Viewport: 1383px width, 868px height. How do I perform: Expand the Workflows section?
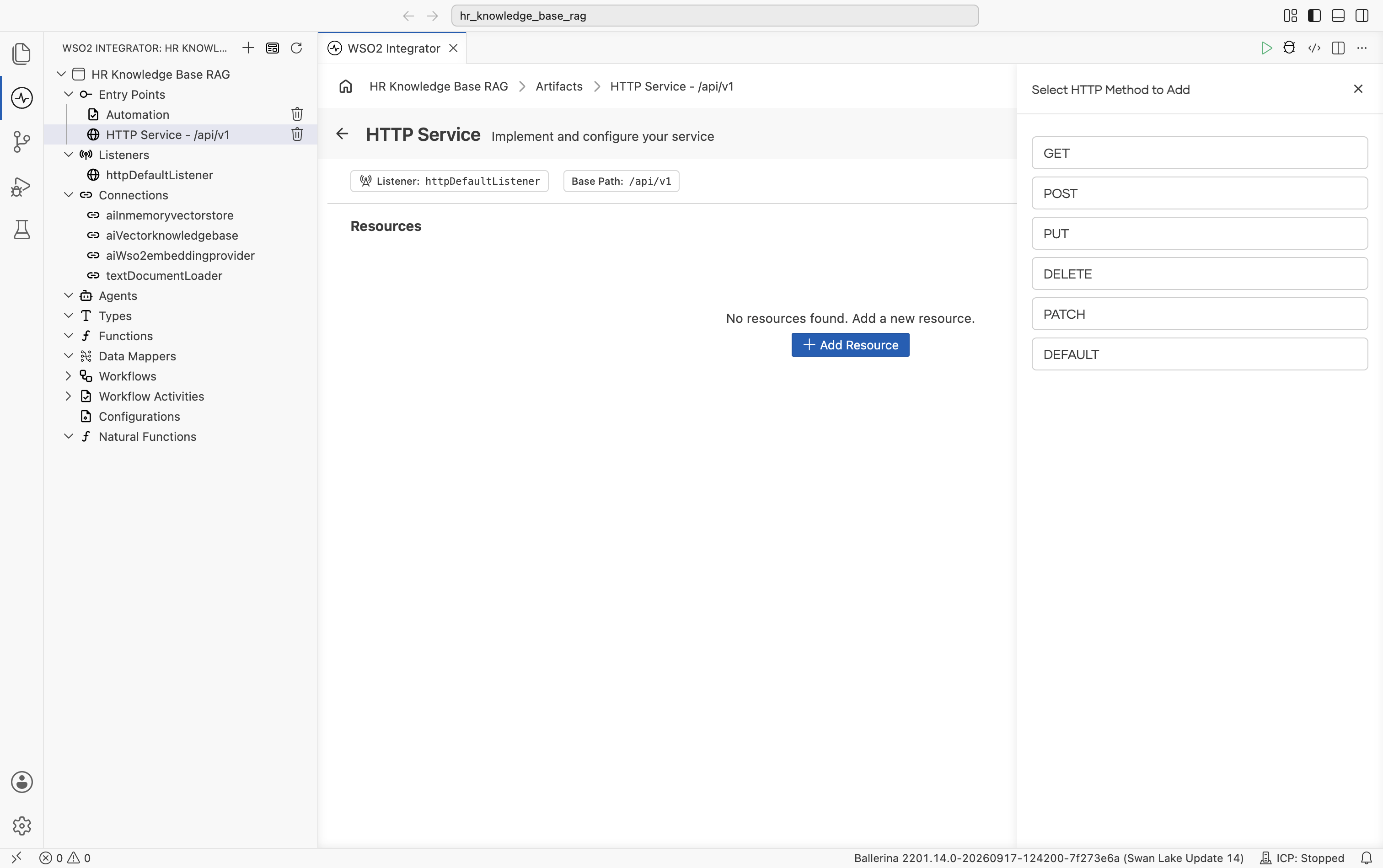tap(68, 376)
